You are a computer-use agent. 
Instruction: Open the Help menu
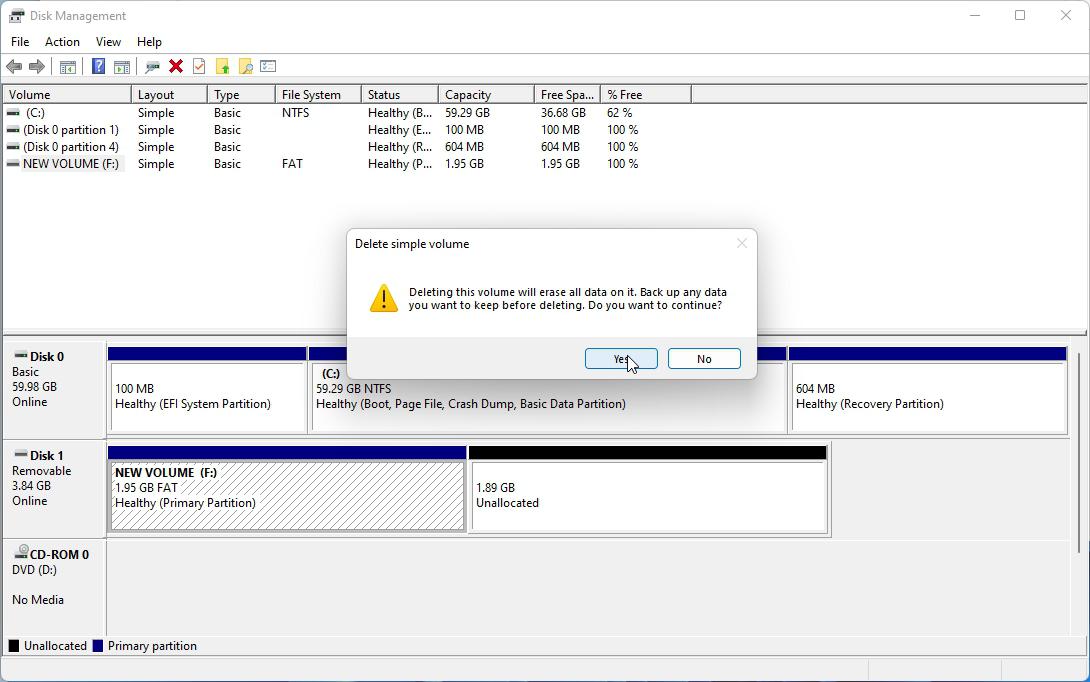point(149,42)
